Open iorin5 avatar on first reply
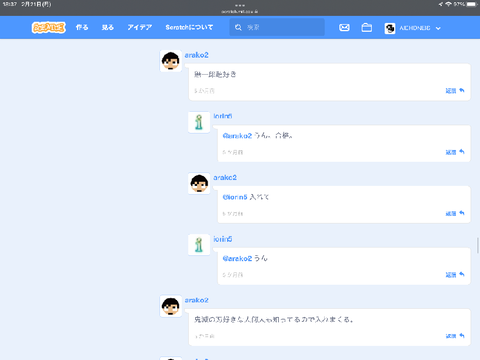The height and width of the screenshot is (360, 480). (x=199, y=122)
